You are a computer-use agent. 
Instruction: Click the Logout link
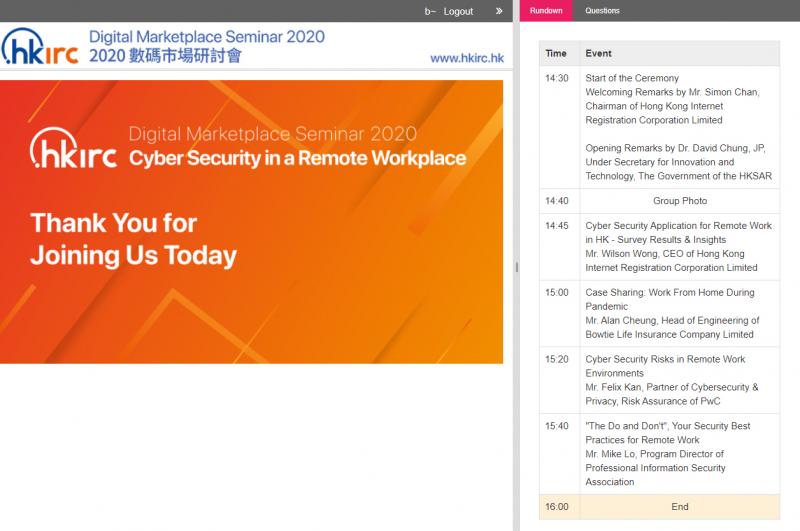click(458, 11)
